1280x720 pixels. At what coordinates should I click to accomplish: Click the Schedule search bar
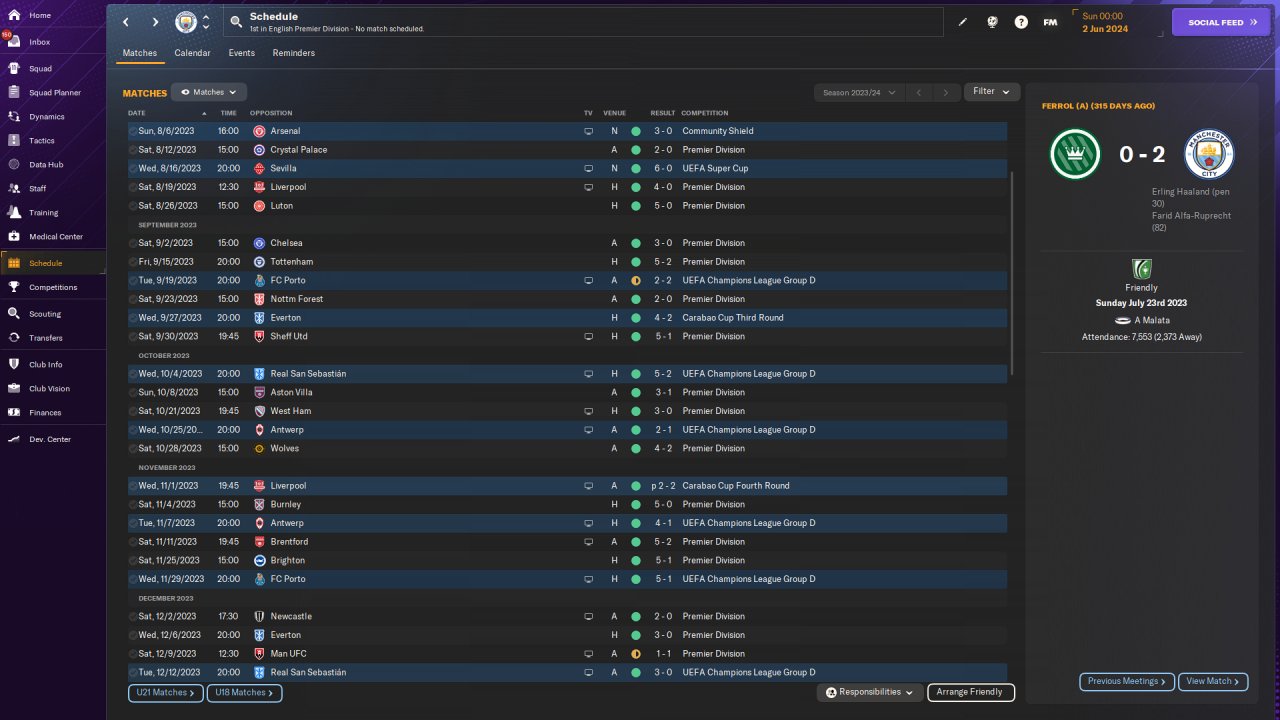(x=585, y=22)
